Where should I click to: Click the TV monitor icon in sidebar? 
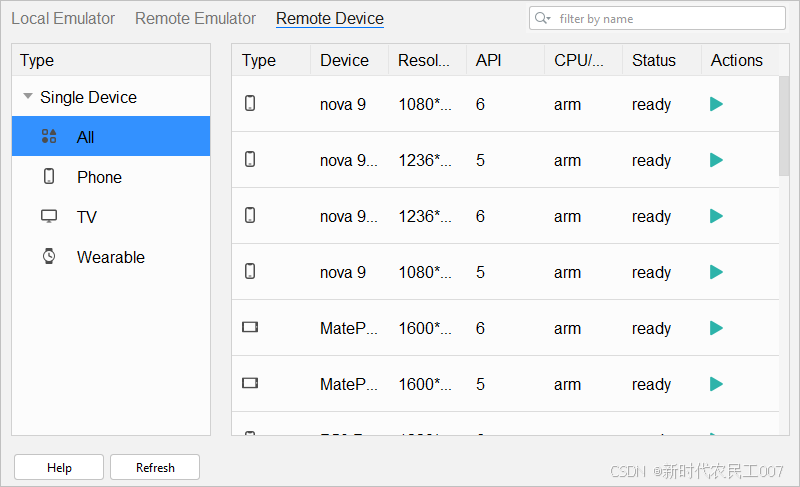pos(49,216)
